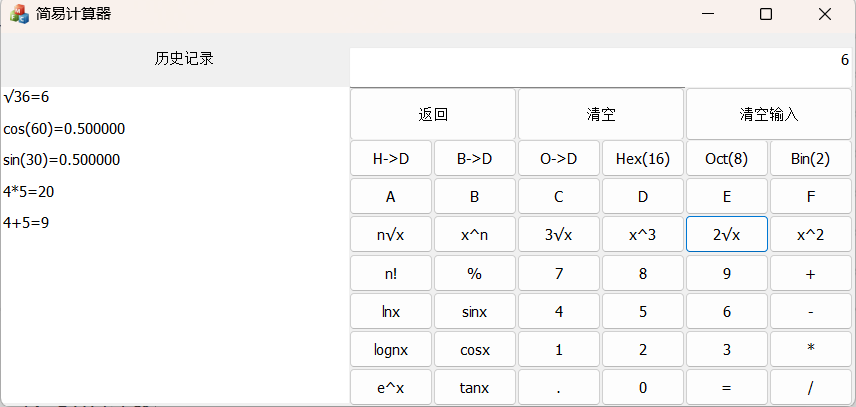
Task: Choose the Bin(2) base button
Action: pos(810,158)
